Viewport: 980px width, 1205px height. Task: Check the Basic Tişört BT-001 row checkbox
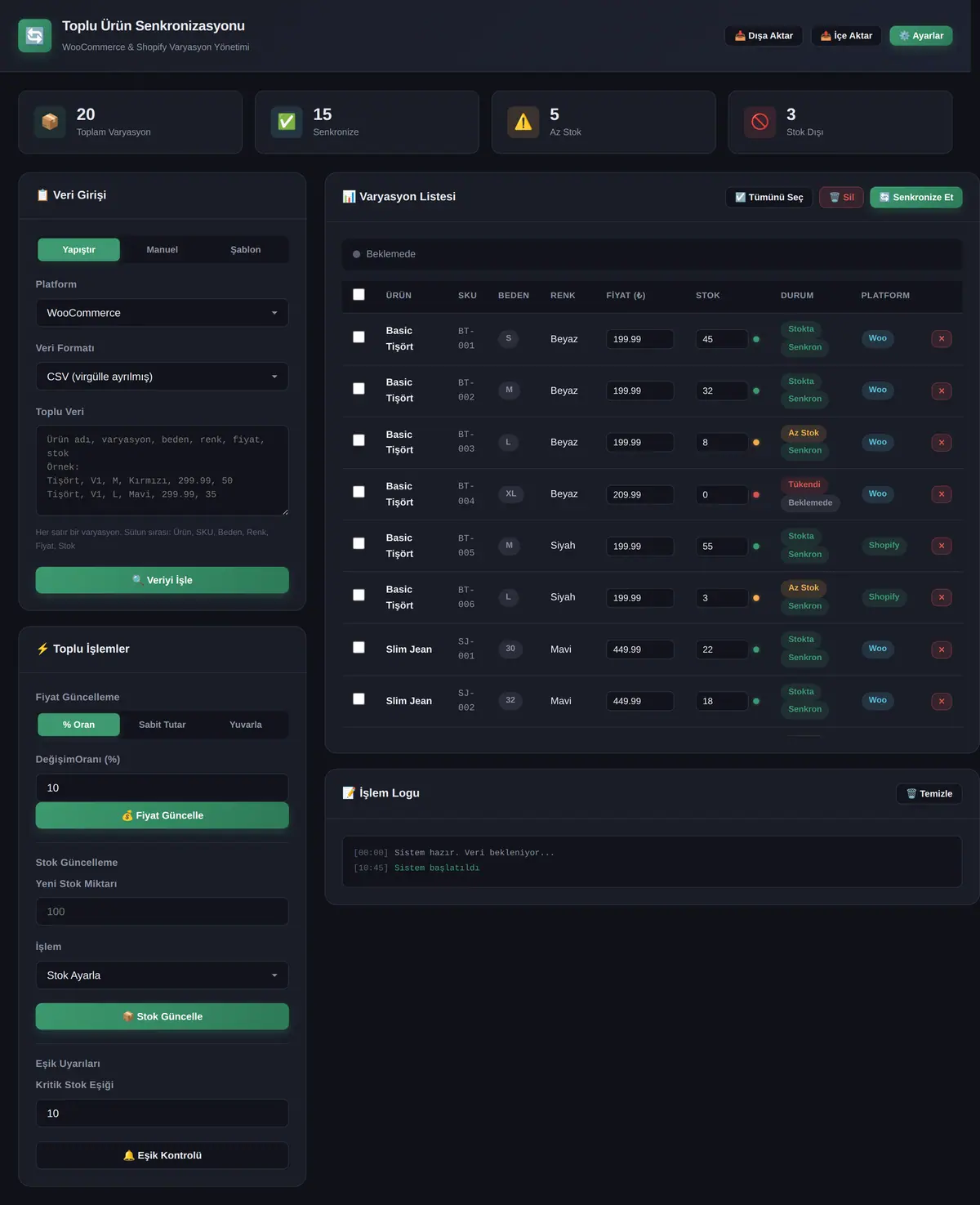pyautogui.click(x=359, y=337)
